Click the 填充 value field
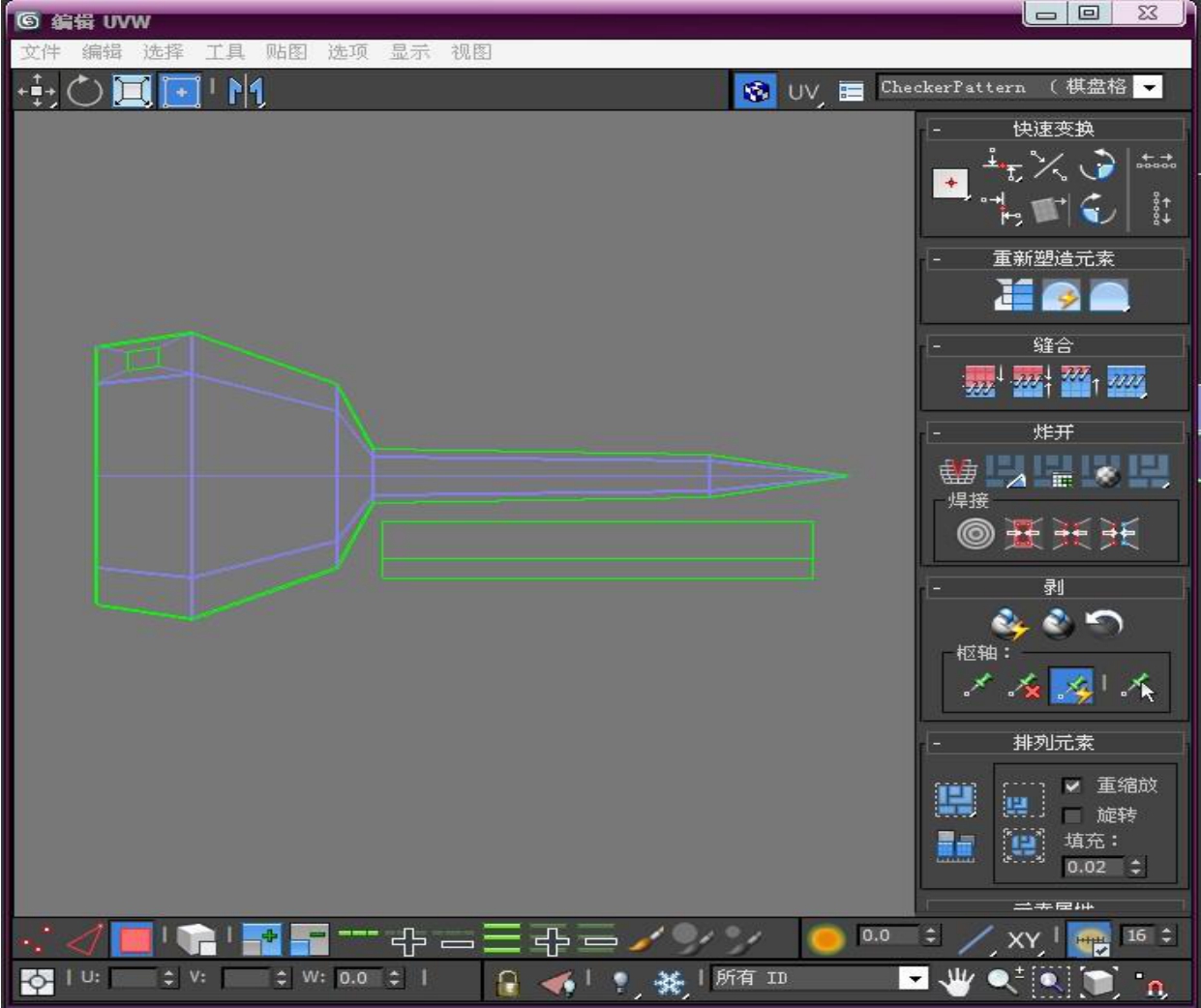This screenshot has width=1201, height=1008. 1094,867
